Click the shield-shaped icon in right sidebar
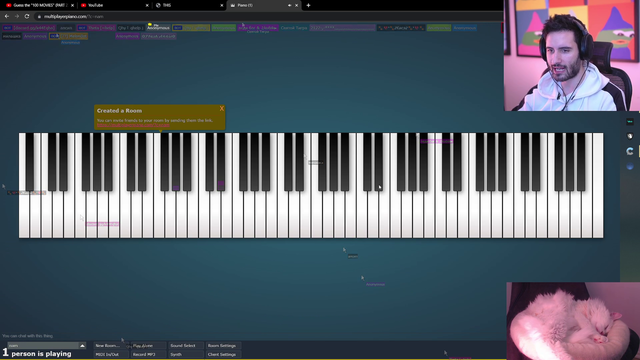 tap(630, 136)
